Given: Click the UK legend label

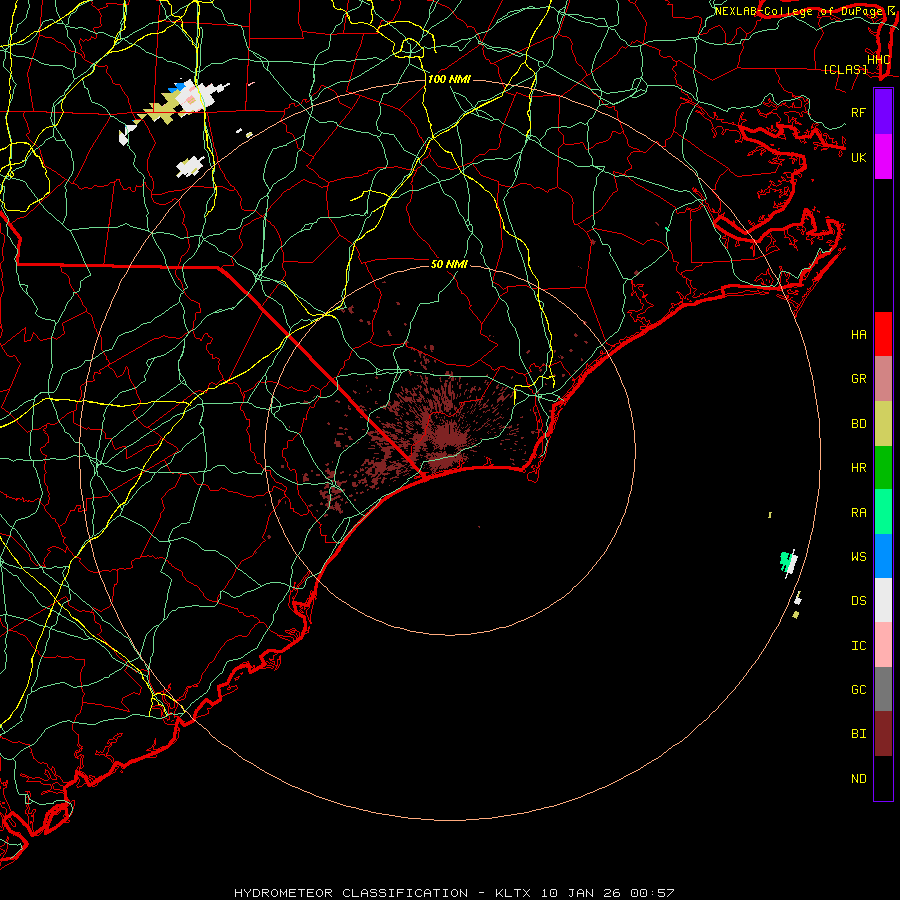Looking at the screenshot, I should pyautogui.click(x=858, y=157).
